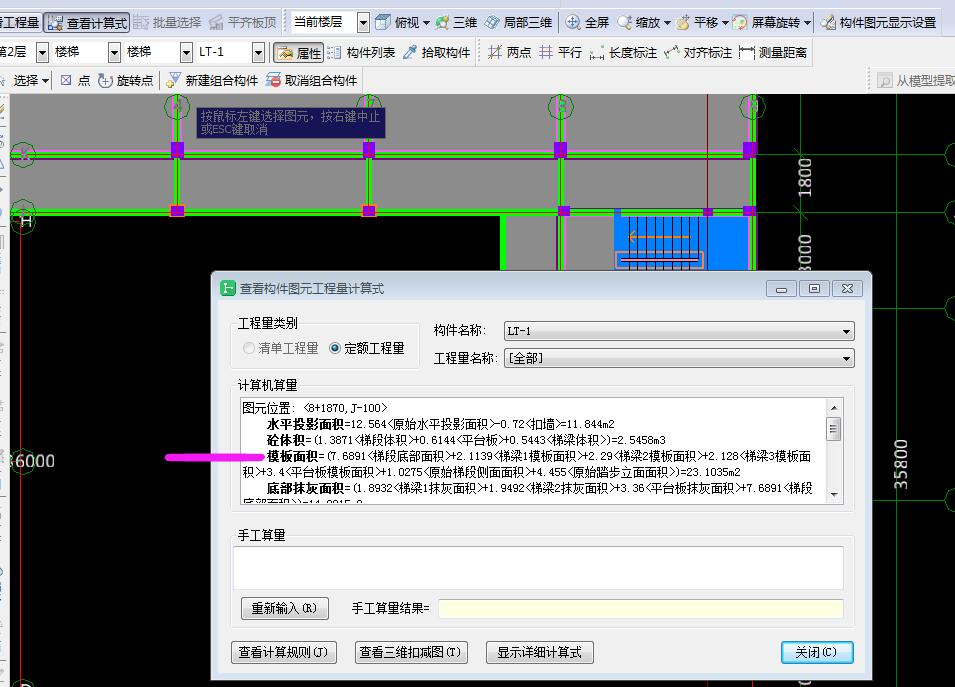
Task: Click the 手工算量结果 result field
Action: tap(640, 608)
